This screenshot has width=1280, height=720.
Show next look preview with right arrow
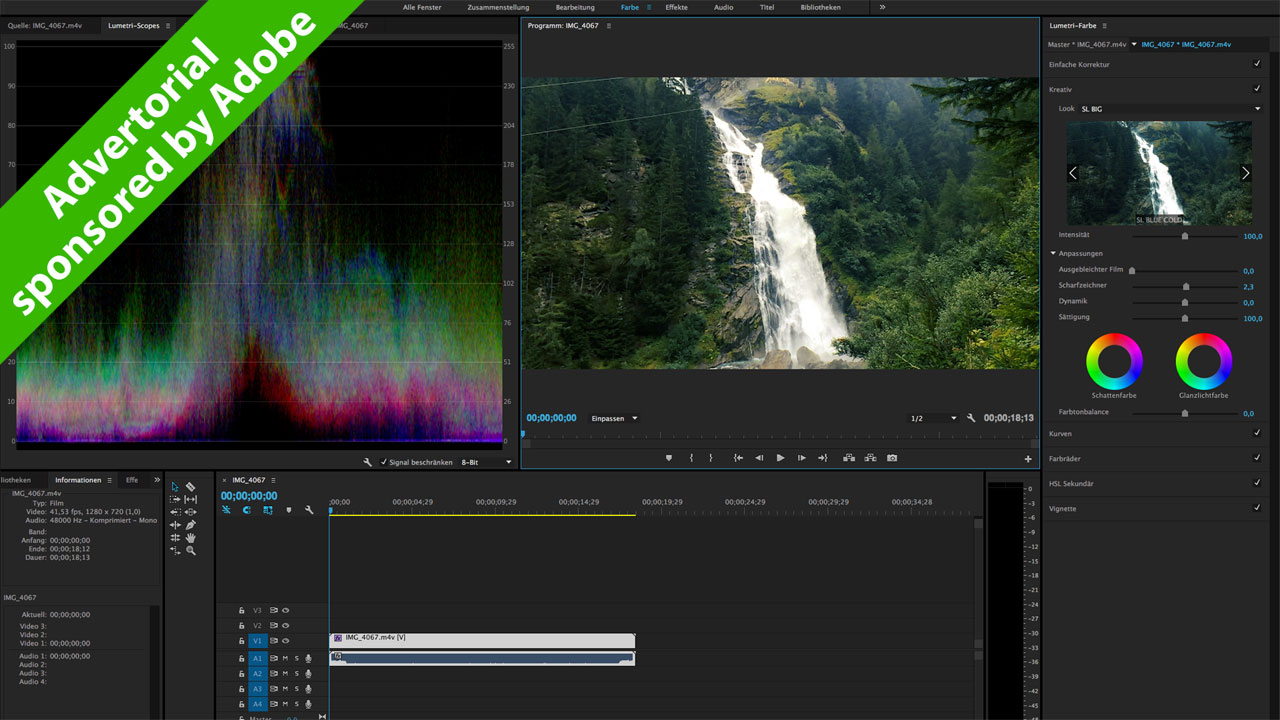pyautogui.click(x=1245, y=173)
